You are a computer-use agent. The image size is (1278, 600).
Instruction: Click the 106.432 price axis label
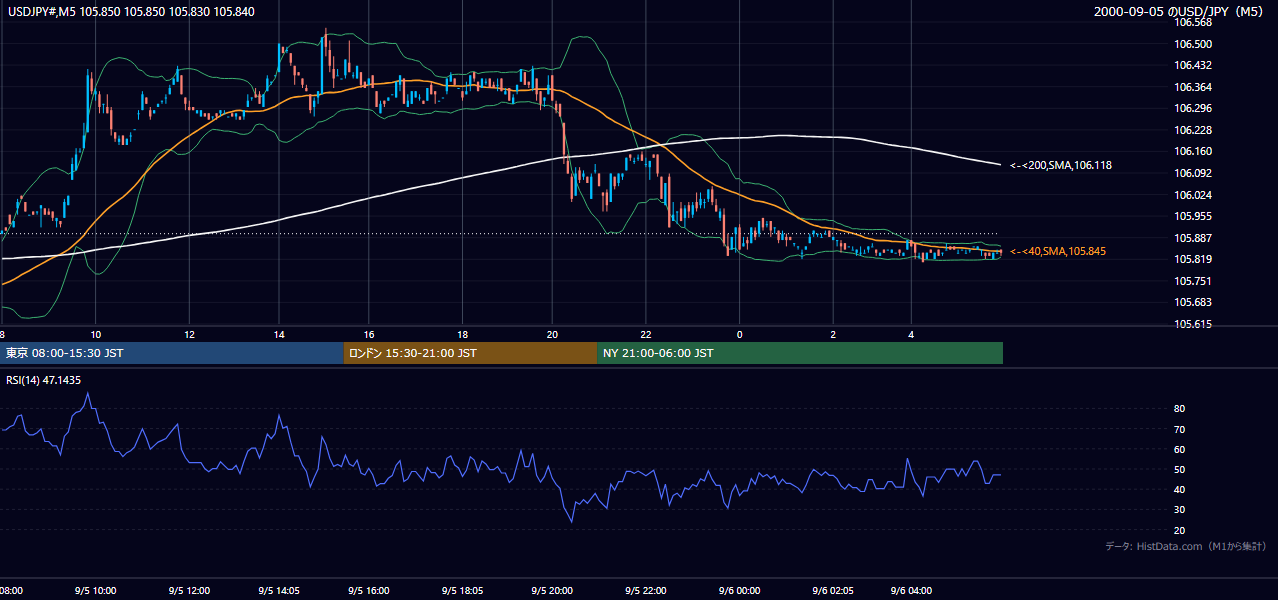click(1193, 65)
